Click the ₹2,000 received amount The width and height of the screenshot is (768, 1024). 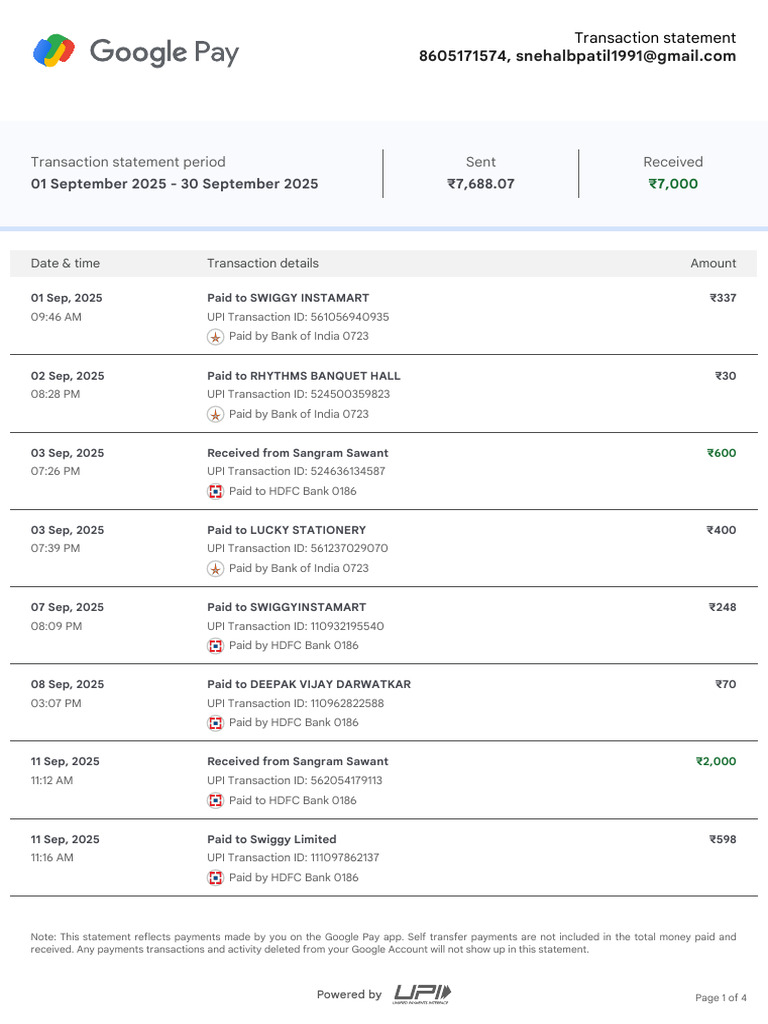716,761
